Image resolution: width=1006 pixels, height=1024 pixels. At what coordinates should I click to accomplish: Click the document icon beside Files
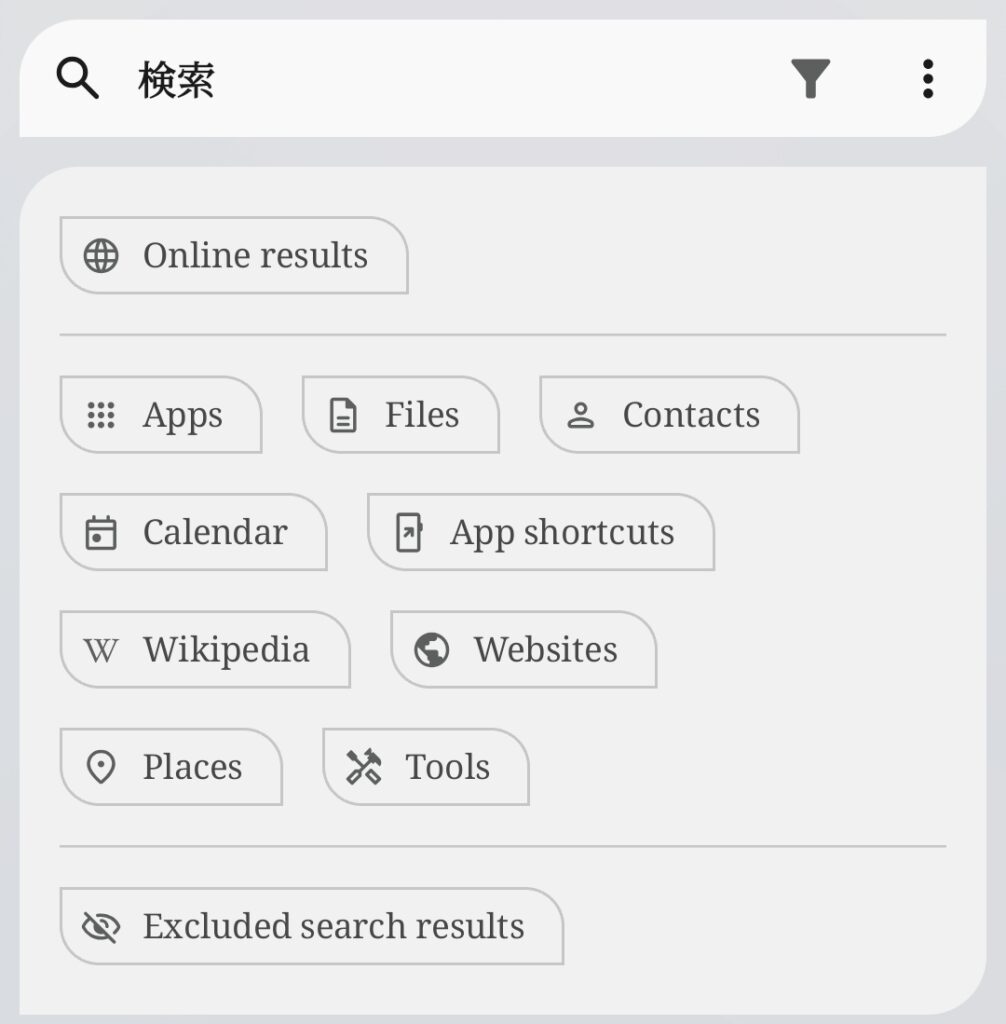pyautogui.click(x=343, y=415)
